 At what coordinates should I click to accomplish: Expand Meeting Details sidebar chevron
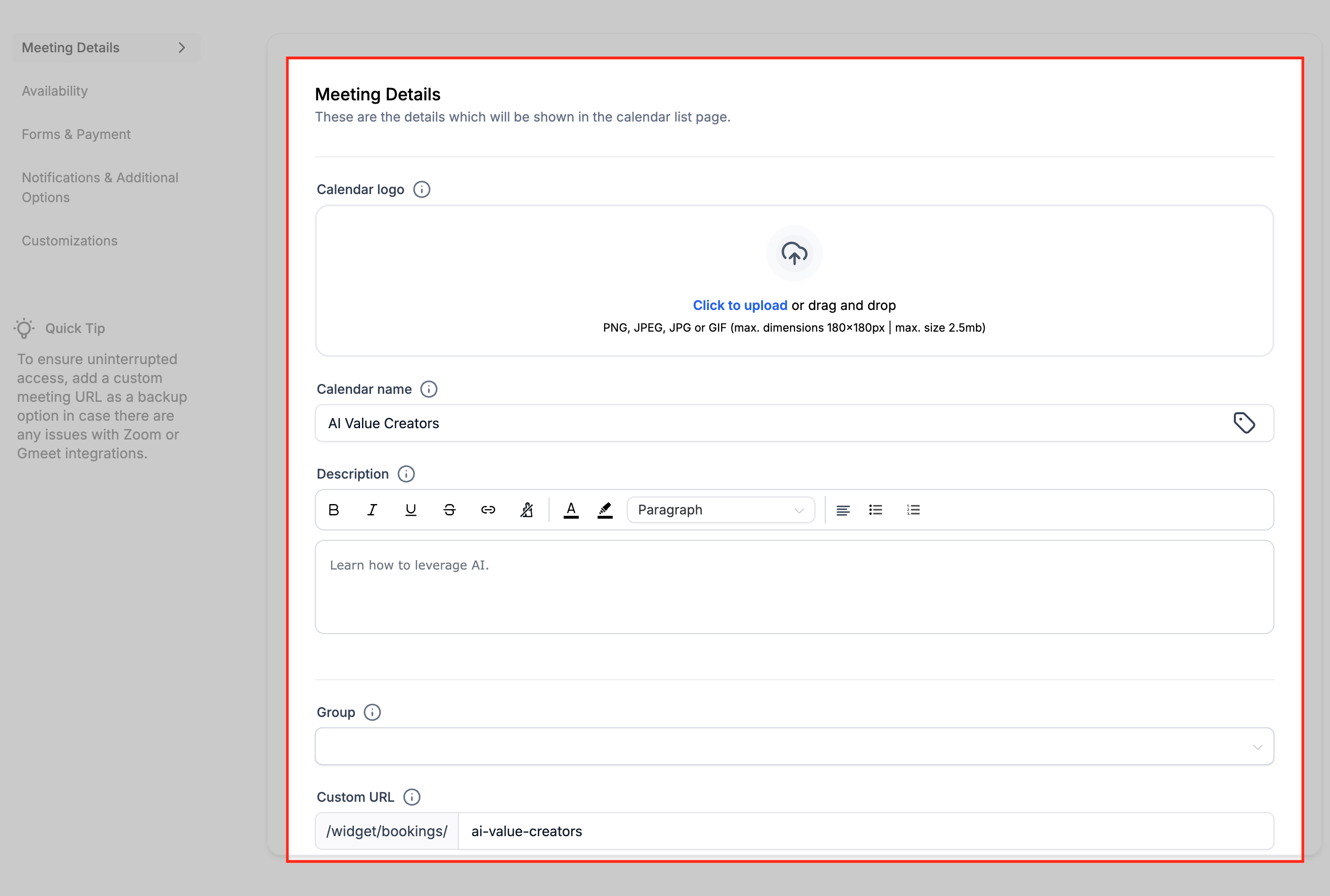pyautogui.click(x=182, y=48)
